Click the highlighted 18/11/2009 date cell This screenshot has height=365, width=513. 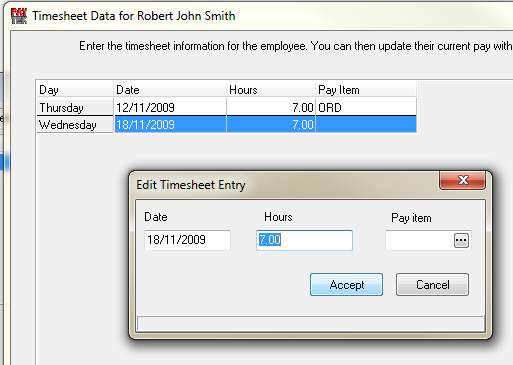pos(170,125)
